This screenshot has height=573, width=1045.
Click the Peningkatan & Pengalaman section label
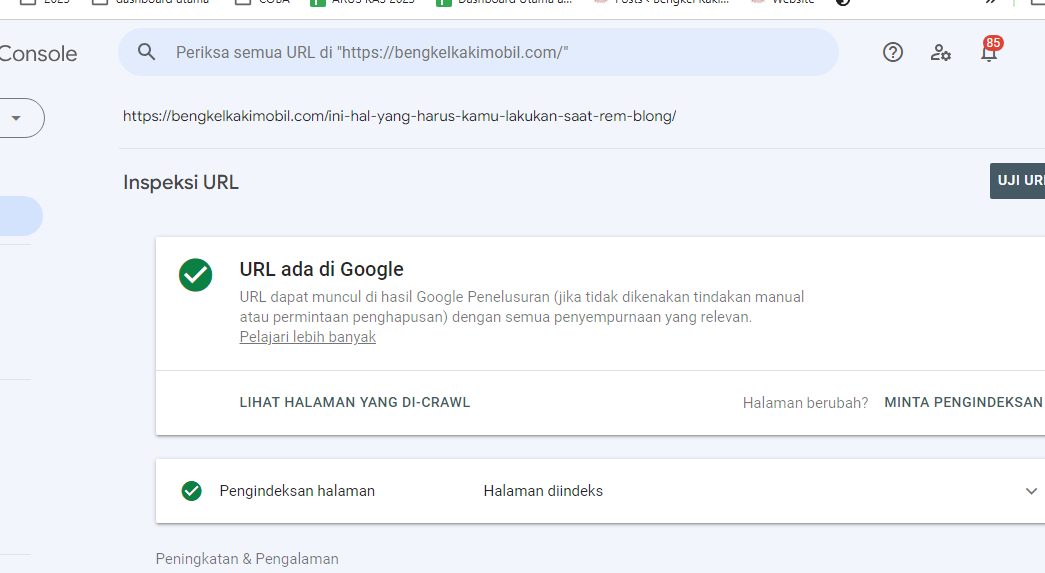(247, 559)
